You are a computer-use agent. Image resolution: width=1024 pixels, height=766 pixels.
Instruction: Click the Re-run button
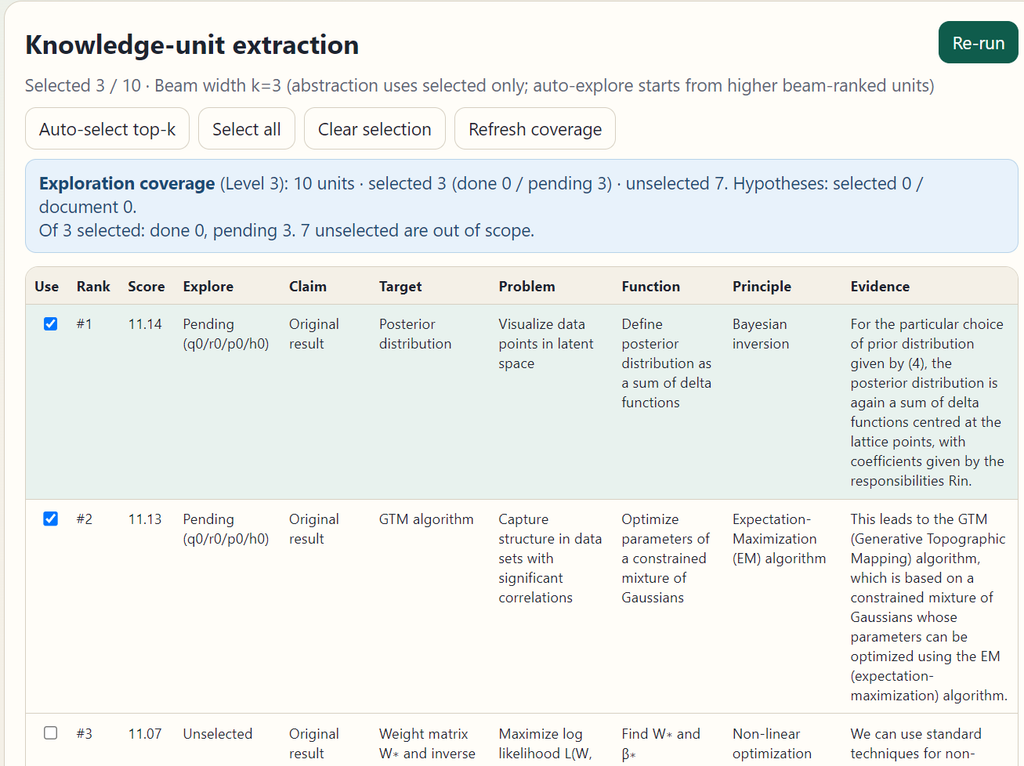coord(978,43)
